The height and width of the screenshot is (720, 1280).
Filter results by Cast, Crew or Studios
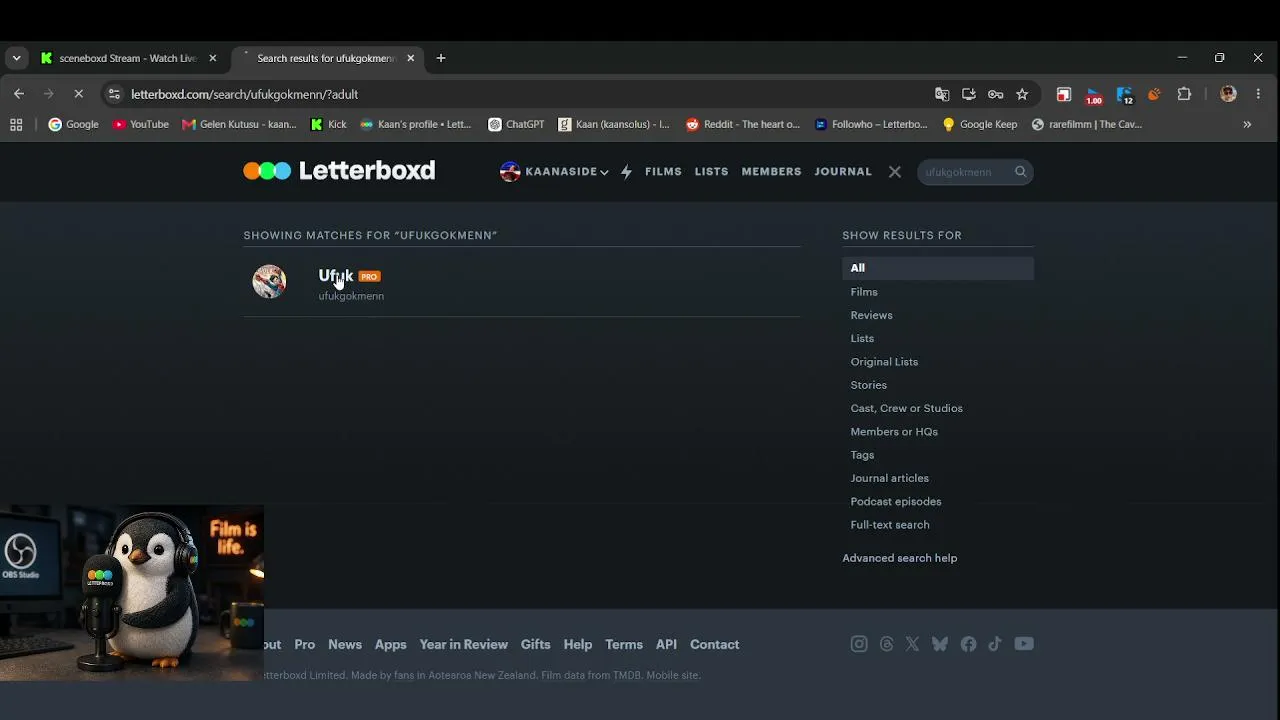[x=906, y=408]
